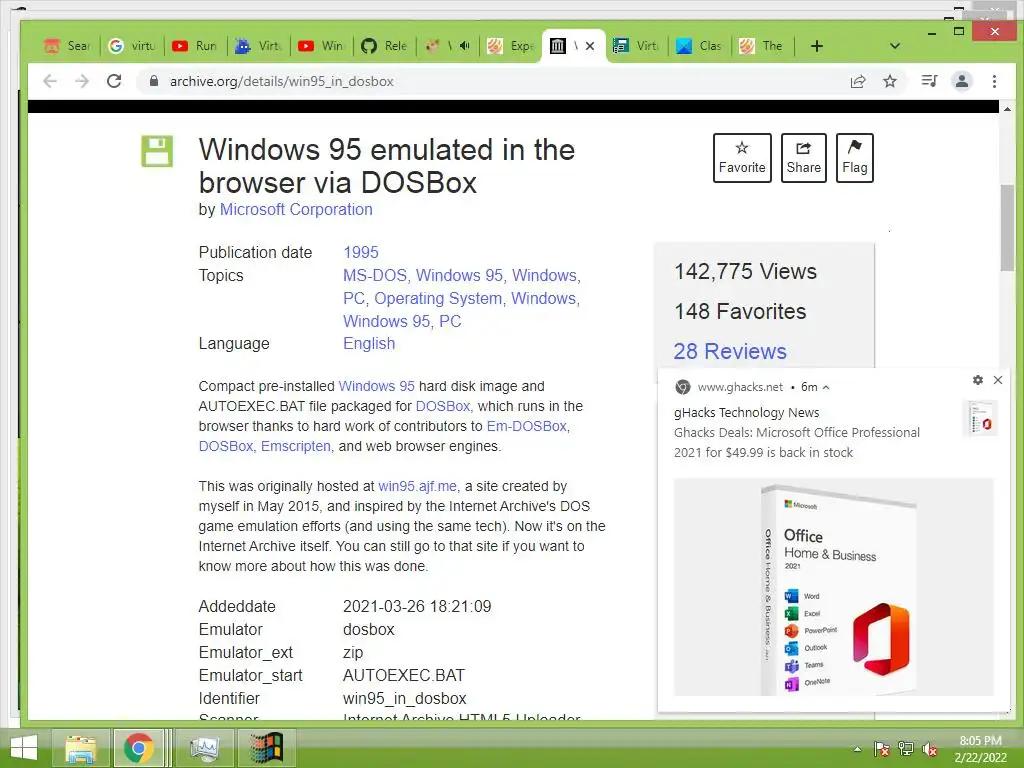Click the Share button on the page
The width and height of the screenshot is (1024, 768).
pos(803,158)
